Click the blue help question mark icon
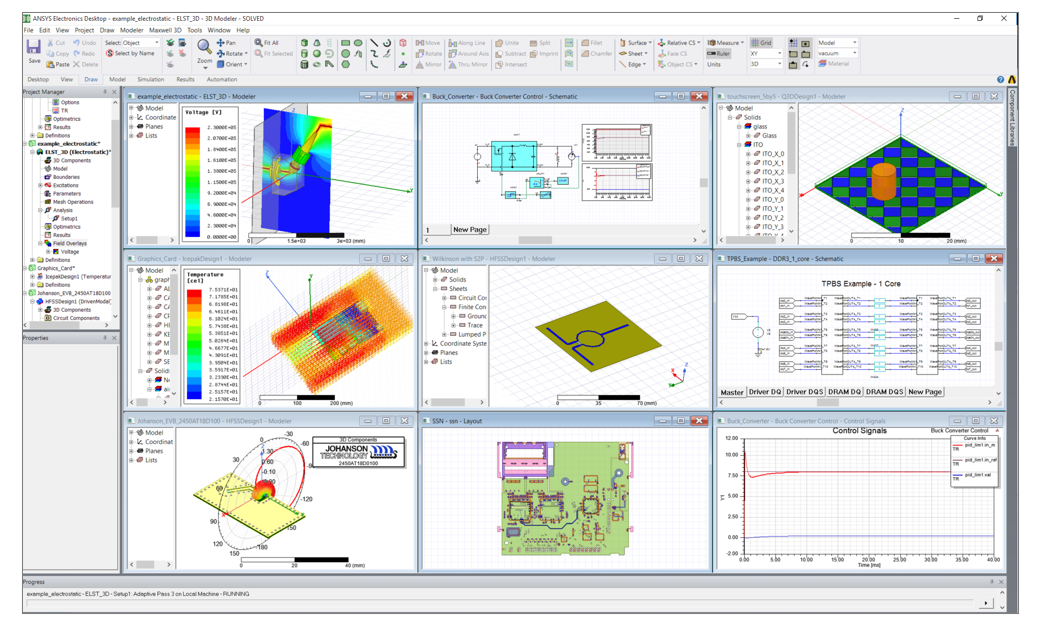Screen dimensions: 1043x632 tap(1000, 79)
